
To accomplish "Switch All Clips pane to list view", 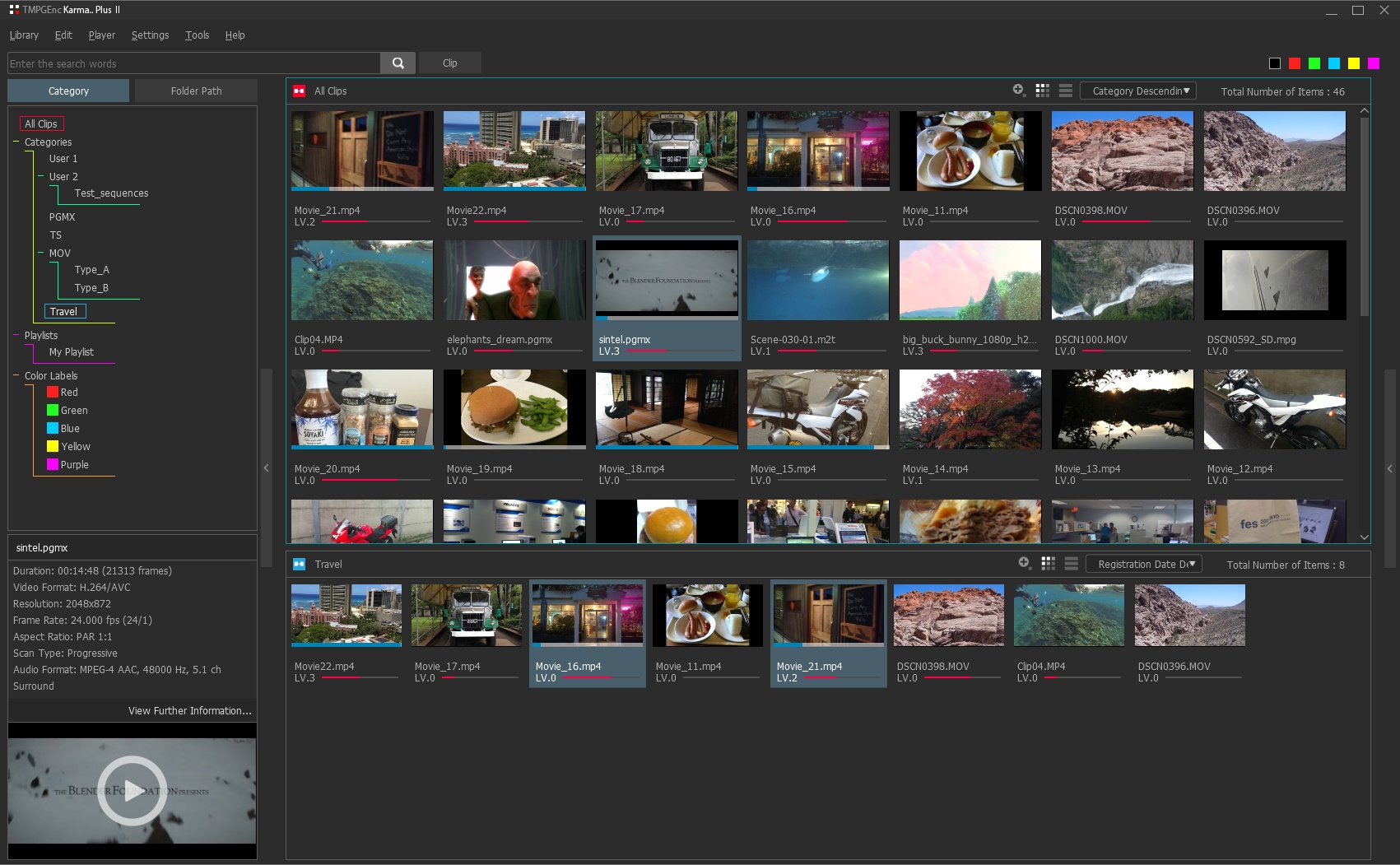I will [x=1065, y=91].
